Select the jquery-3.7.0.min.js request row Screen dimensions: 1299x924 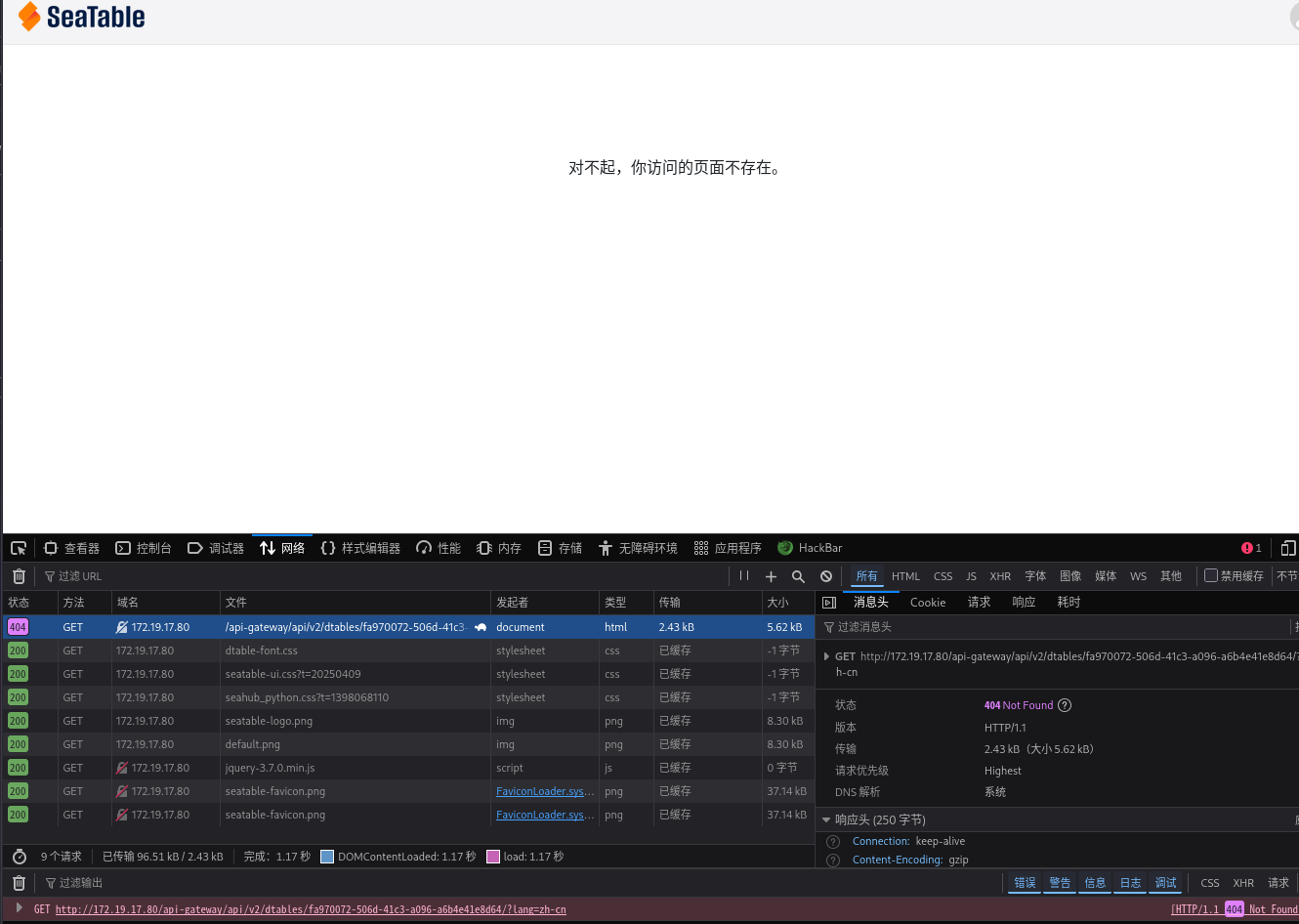(408, 768)
